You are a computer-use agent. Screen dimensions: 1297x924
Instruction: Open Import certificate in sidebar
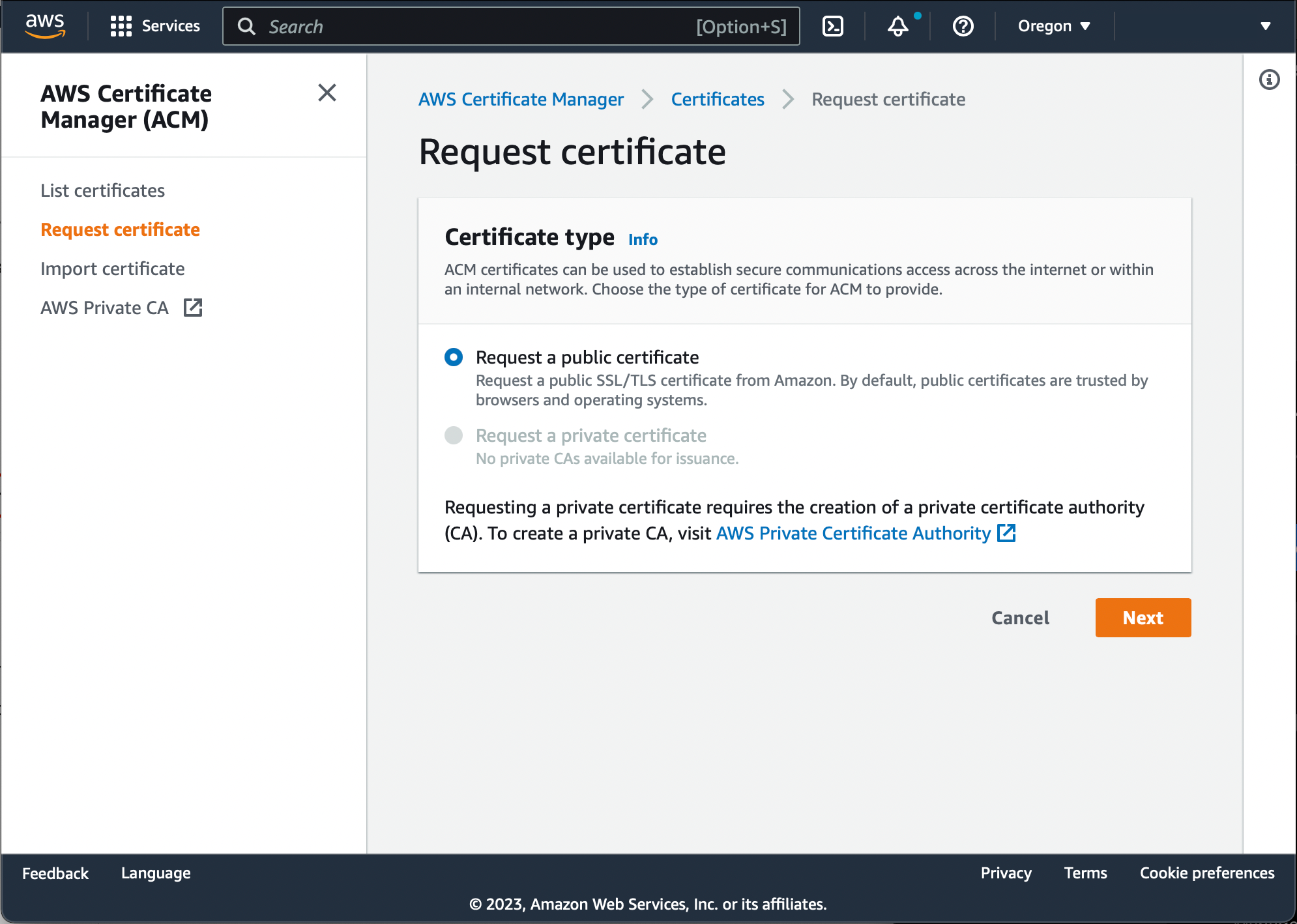tap(113, 268)
